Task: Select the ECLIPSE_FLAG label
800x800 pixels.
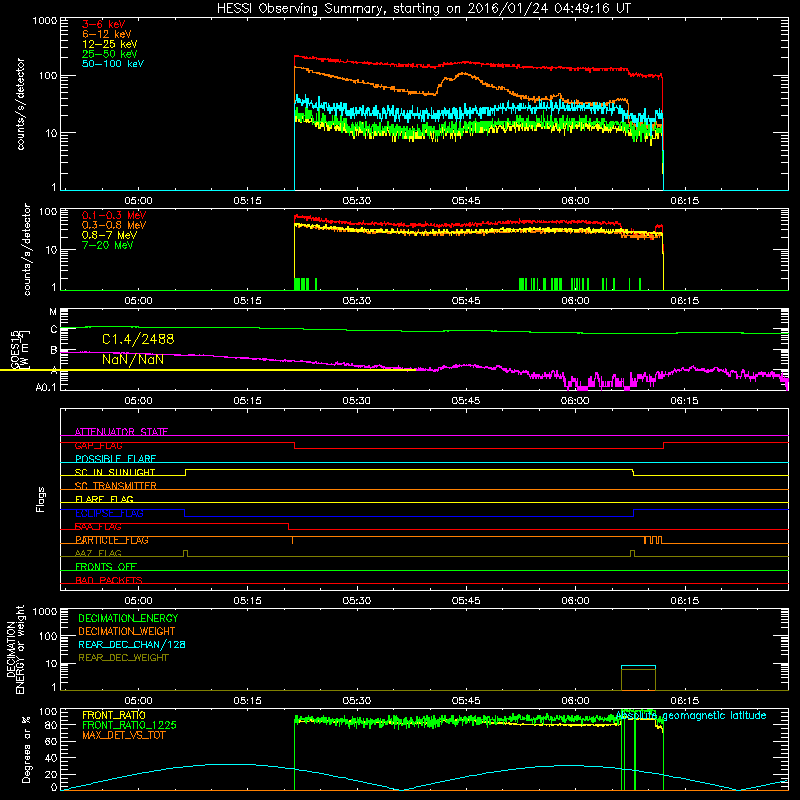Action: [109, 513]
